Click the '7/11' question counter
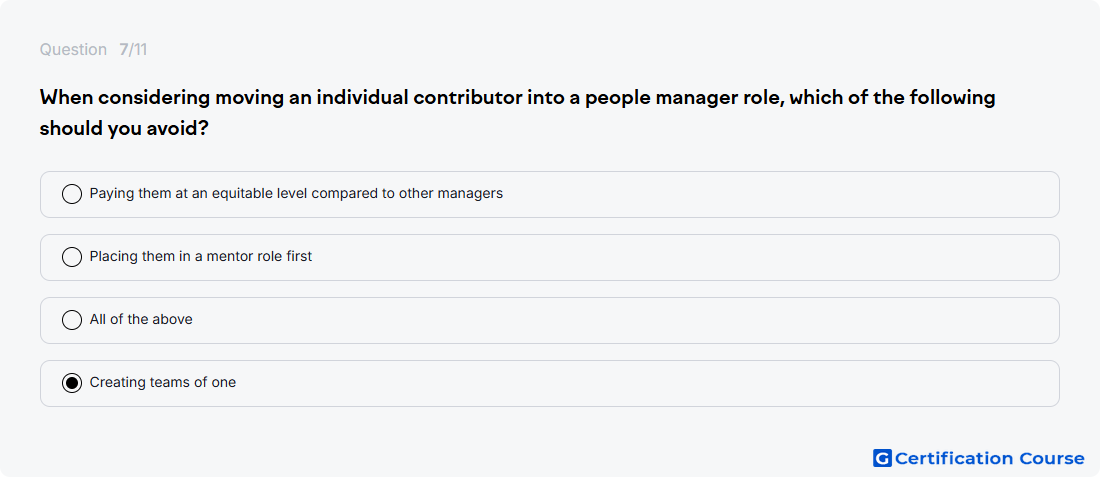The image size is (1100, 477). pos(133,50)
